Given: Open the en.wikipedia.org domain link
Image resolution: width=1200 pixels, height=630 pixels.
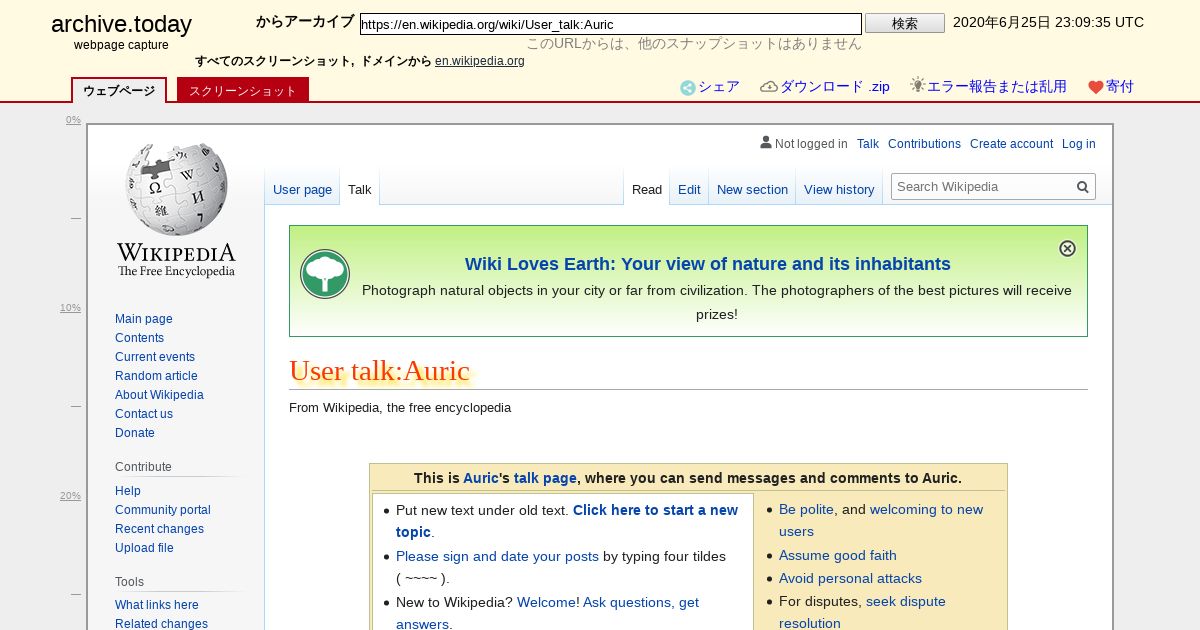Looking at the screenshot, I should pyautogui.click(x=480, y=61).
